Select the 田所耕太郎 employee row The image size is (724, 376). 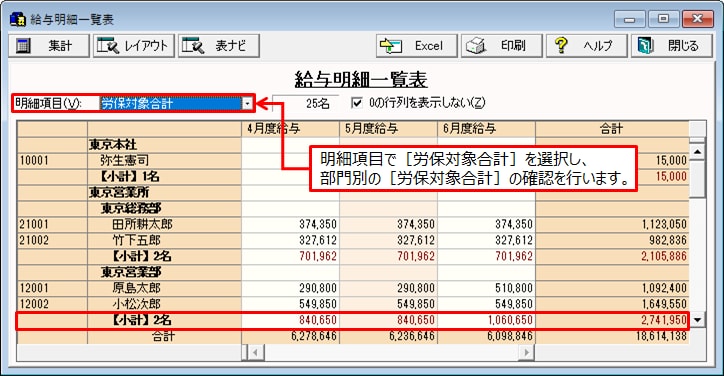pyautogui.click(x=353, y=224)
